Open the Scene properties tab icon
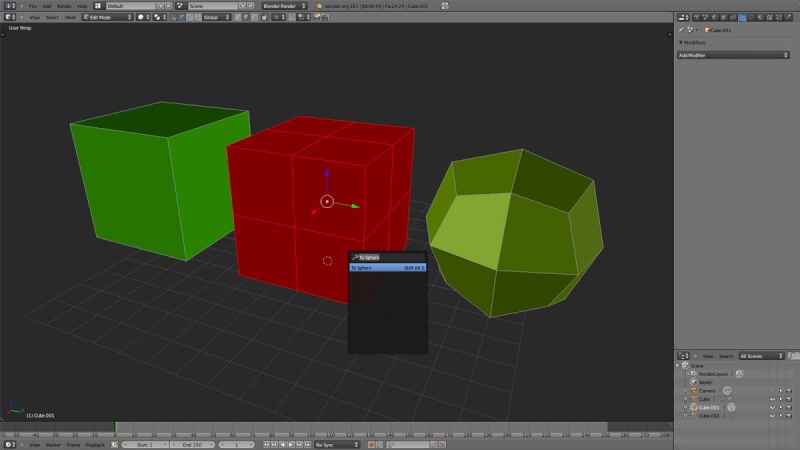 pos(706,17)
